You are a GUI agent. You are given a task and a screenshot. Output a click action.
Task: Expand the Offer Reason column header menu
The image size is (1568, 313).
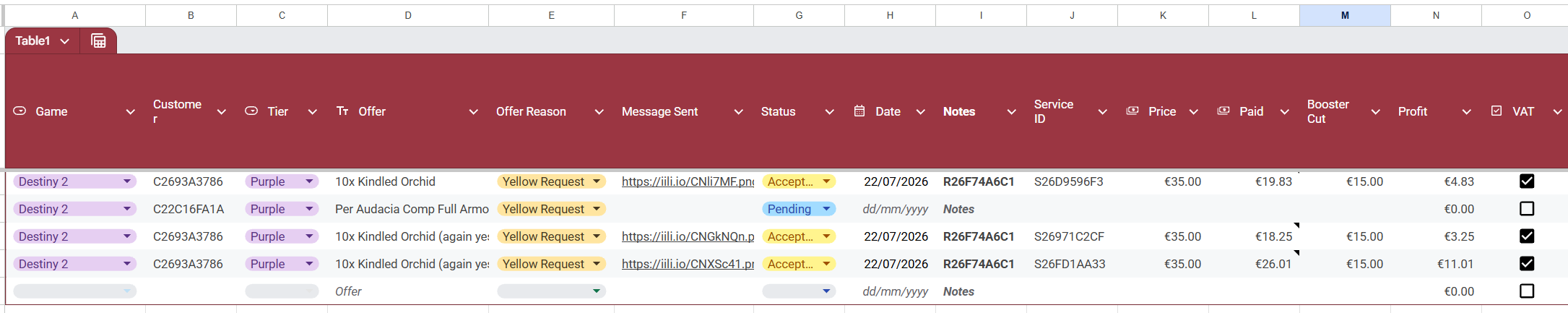599,112
